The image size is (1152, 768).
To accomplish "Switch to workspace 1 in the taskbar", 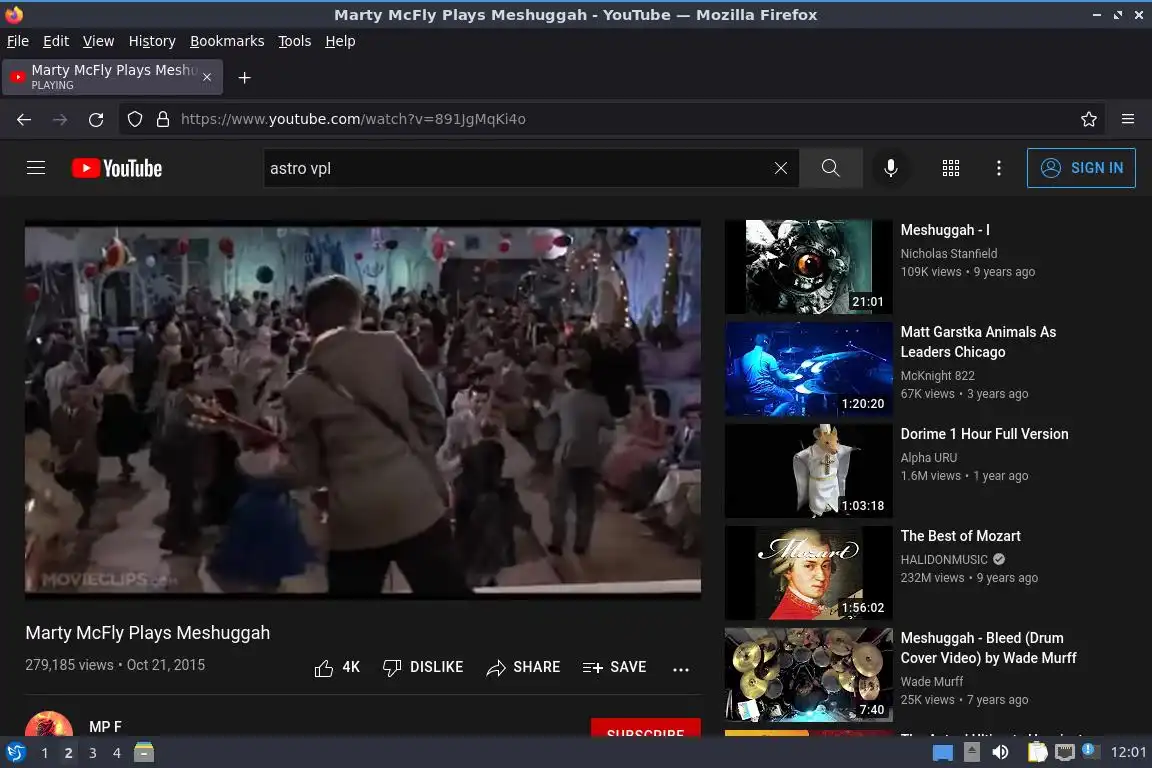I will pyautogui.click(x=45, y=753).
